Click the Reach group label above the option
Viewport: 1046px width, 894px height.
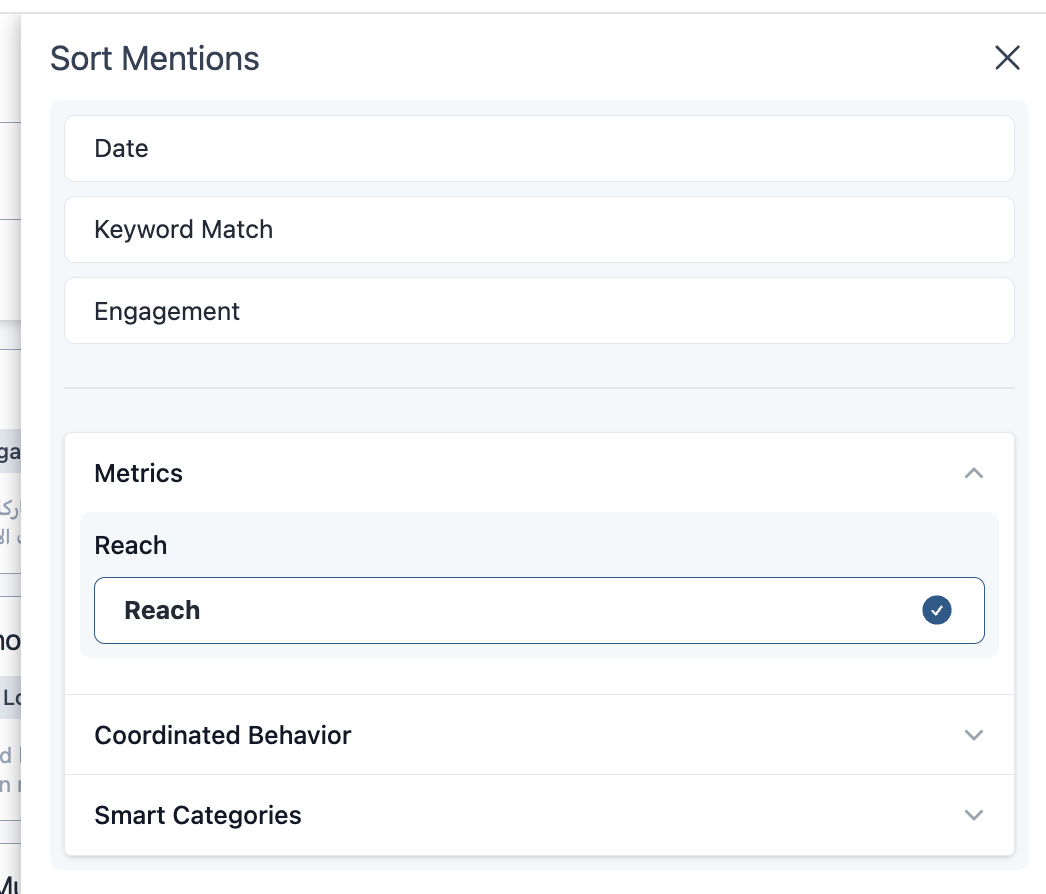pos(131,545)
